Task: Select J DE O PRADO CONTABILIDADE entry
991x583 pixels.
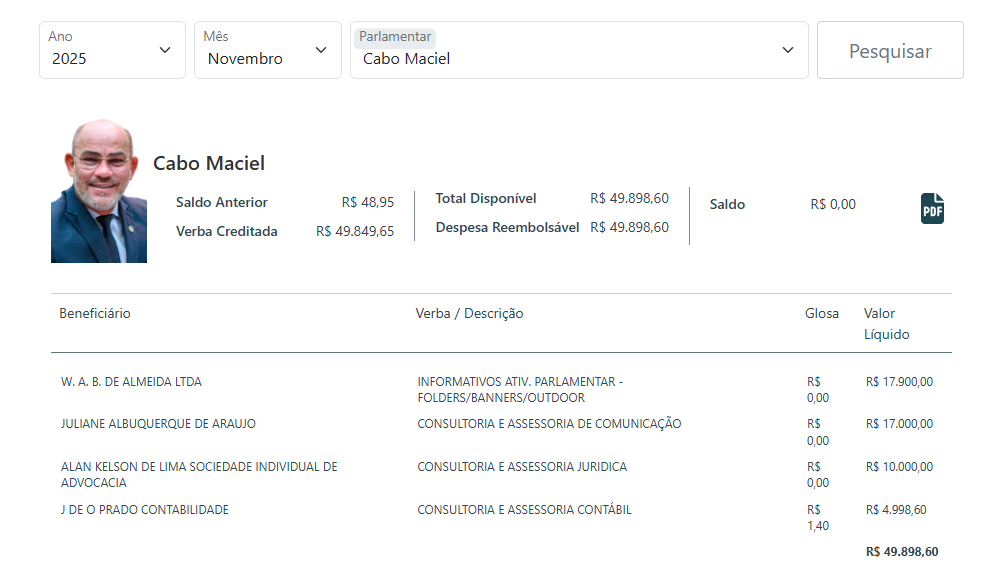Action: pos(145,510)
